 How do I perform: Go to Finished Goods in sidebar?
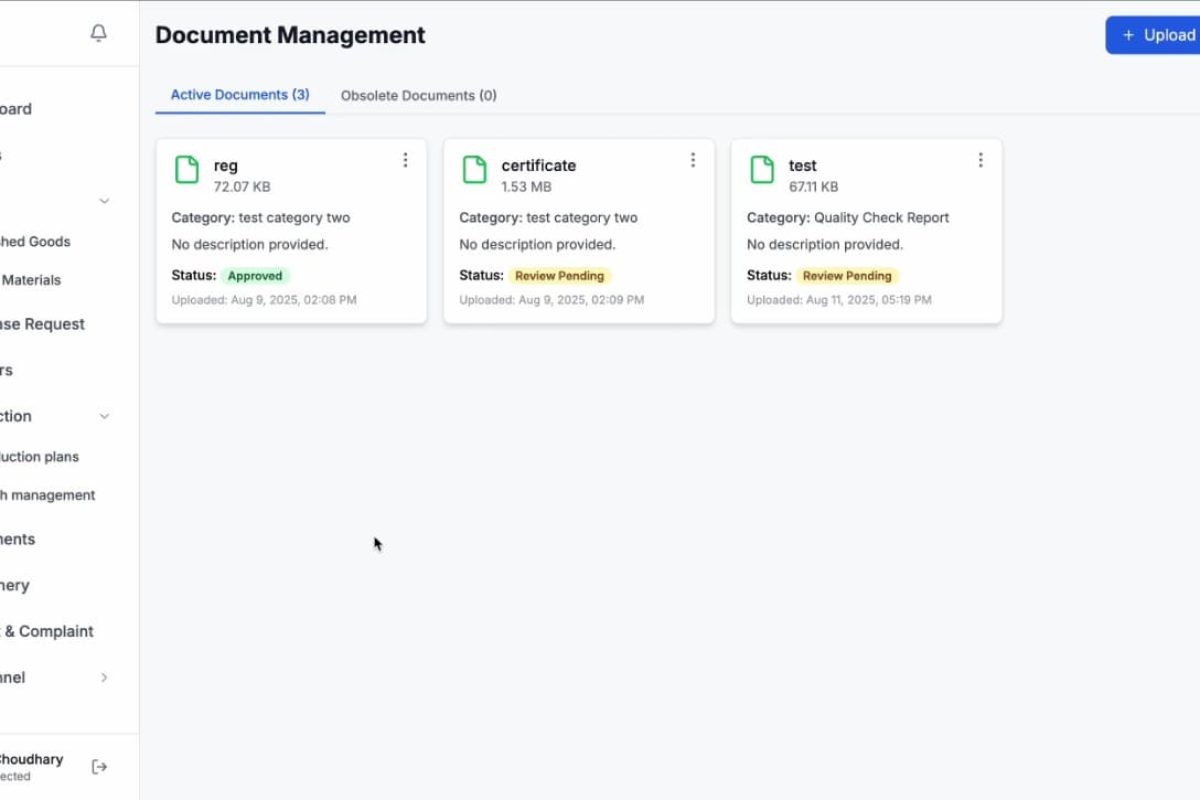(36, 241)
